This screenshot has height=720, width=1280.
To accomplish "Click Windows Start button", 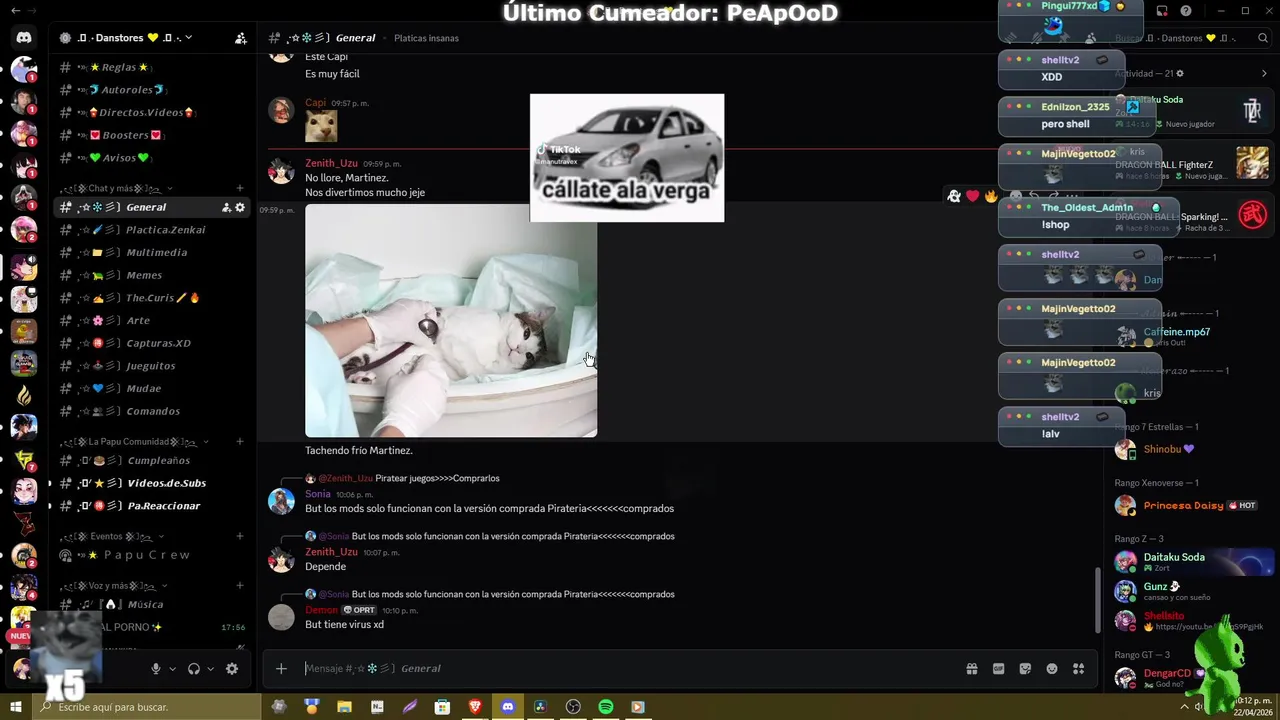I will [16, 707].
